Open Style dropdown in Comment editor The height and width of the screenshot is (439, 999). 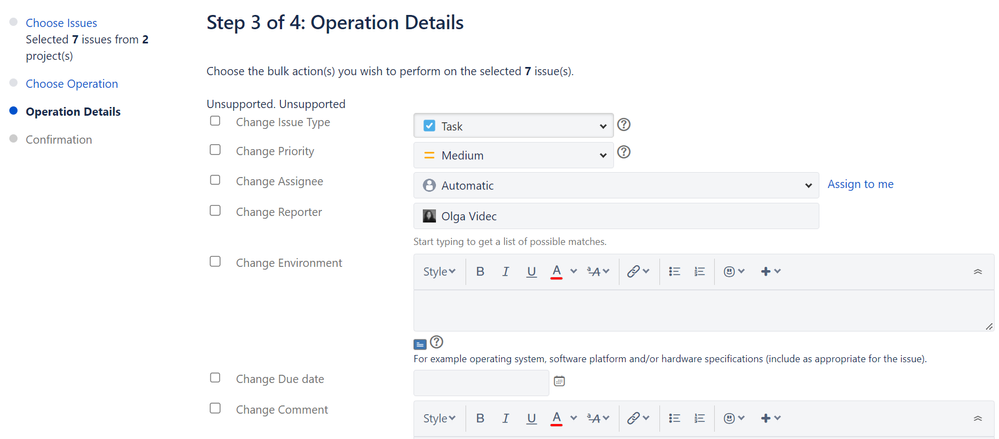(440, 418)
